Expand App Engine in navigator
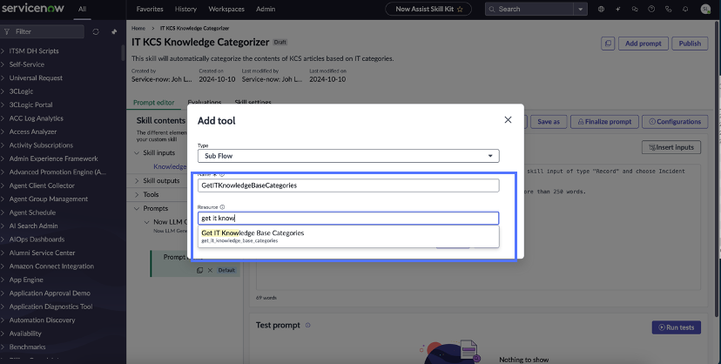The height and width of the screenshot is (364, 721). 26,279
